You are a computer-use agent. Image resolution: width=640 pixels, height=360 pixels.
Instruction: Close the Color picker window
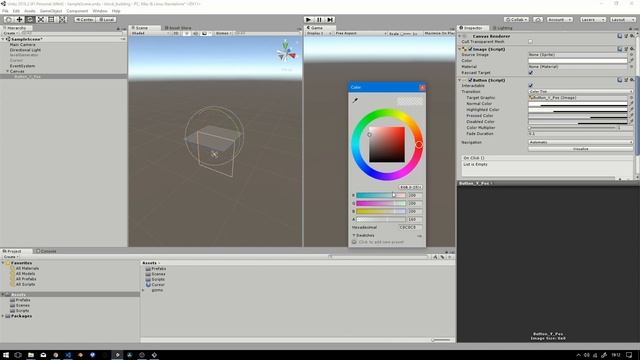tap(422, 87)
